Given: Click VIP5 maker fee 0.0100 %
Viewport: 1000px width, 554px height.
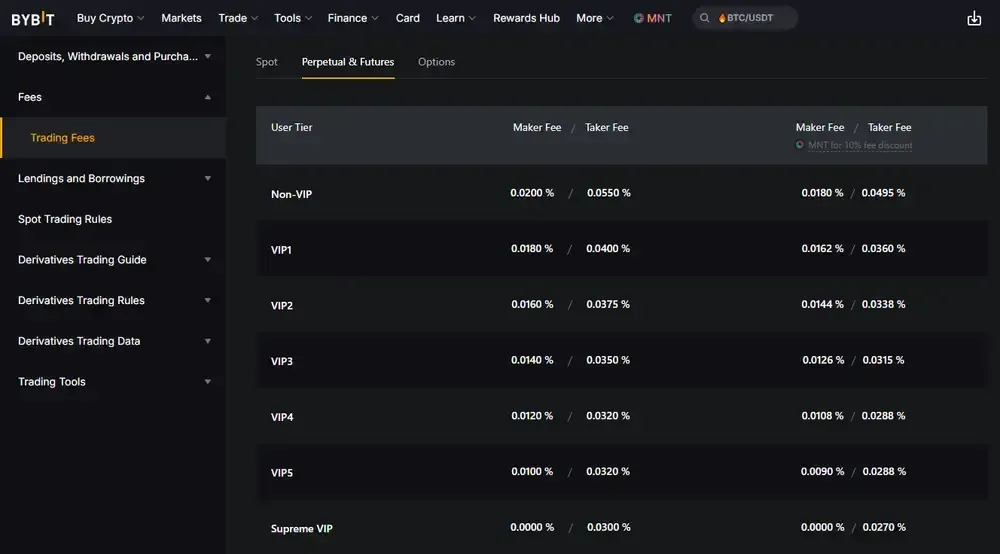Looking at the screenshot, I should (532, 472).
